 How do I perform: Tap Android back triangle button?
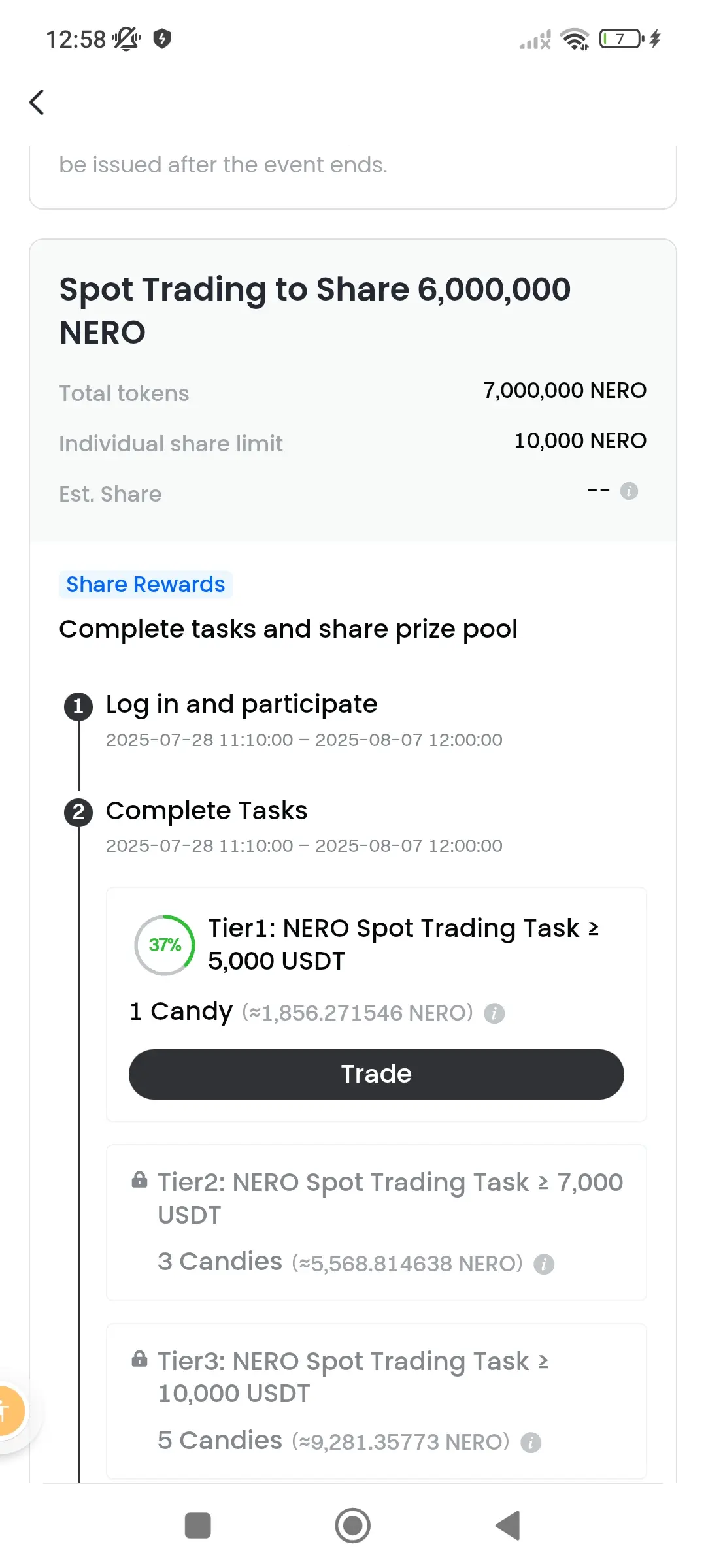coord(508,1526)
